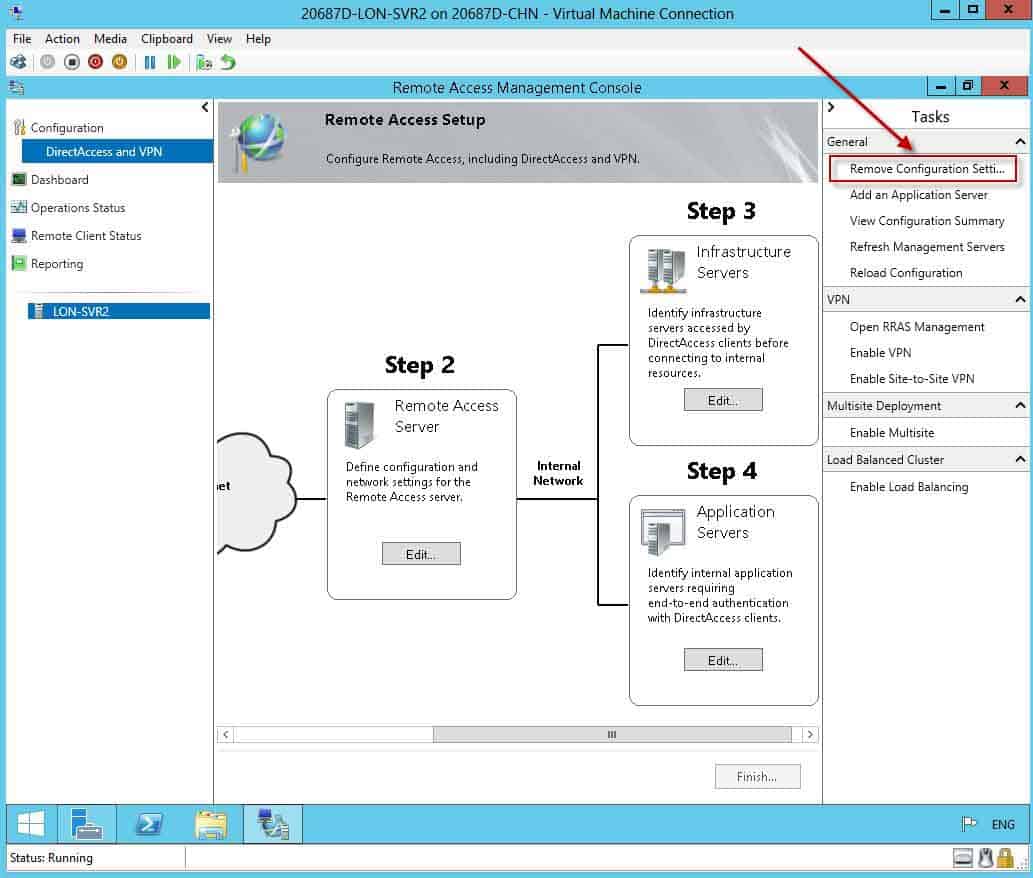Launch PowerShell from the taskbar
The height and width of the screenshot is (878, 1033).
click(x=148, y=824)
